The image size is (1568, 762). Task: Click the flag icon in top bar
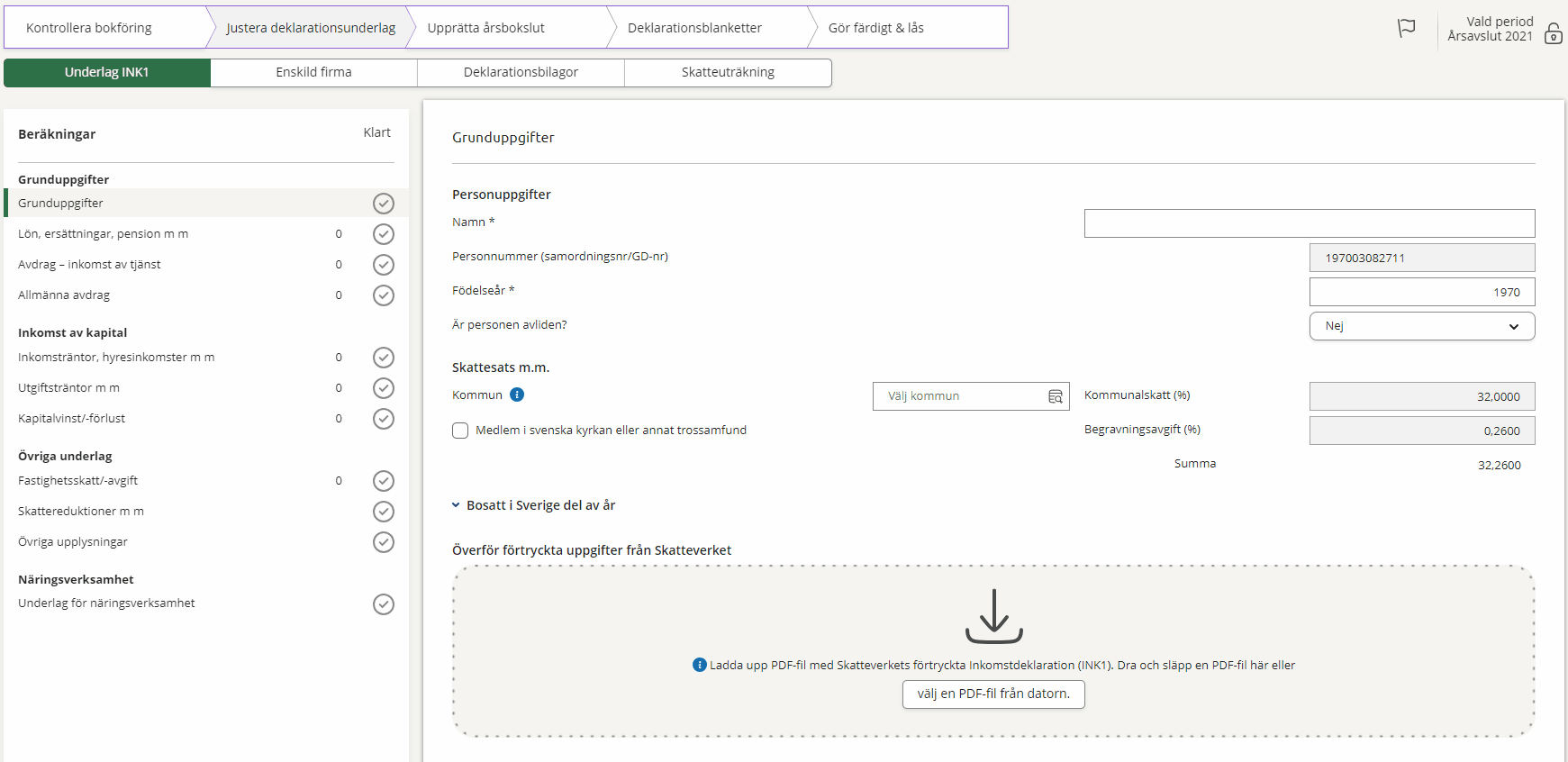pyautogui.click(x=1406, y=28)
